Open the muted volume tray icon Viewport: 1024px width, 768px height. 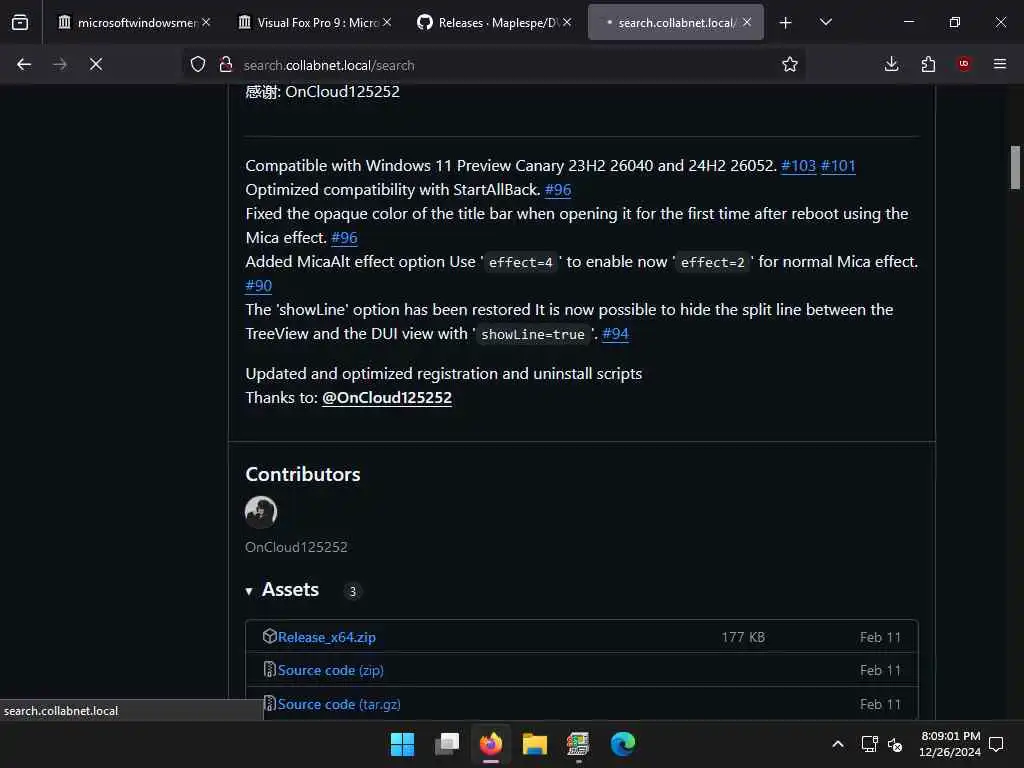coord(895,744)
